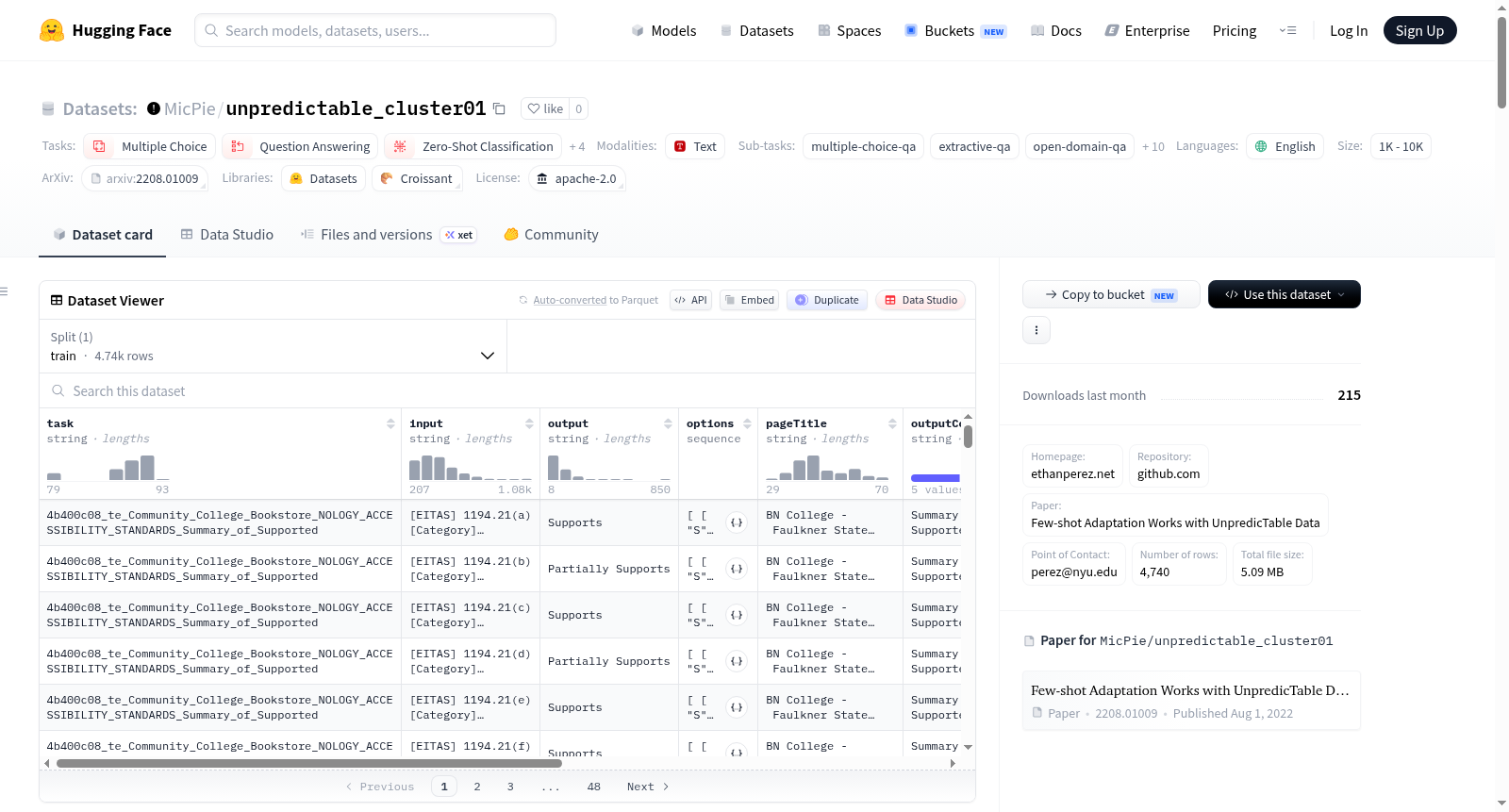The image size is (1509, 812).
Task: Open Spaces in the top navigation
Action: click(x=849, y=30)
